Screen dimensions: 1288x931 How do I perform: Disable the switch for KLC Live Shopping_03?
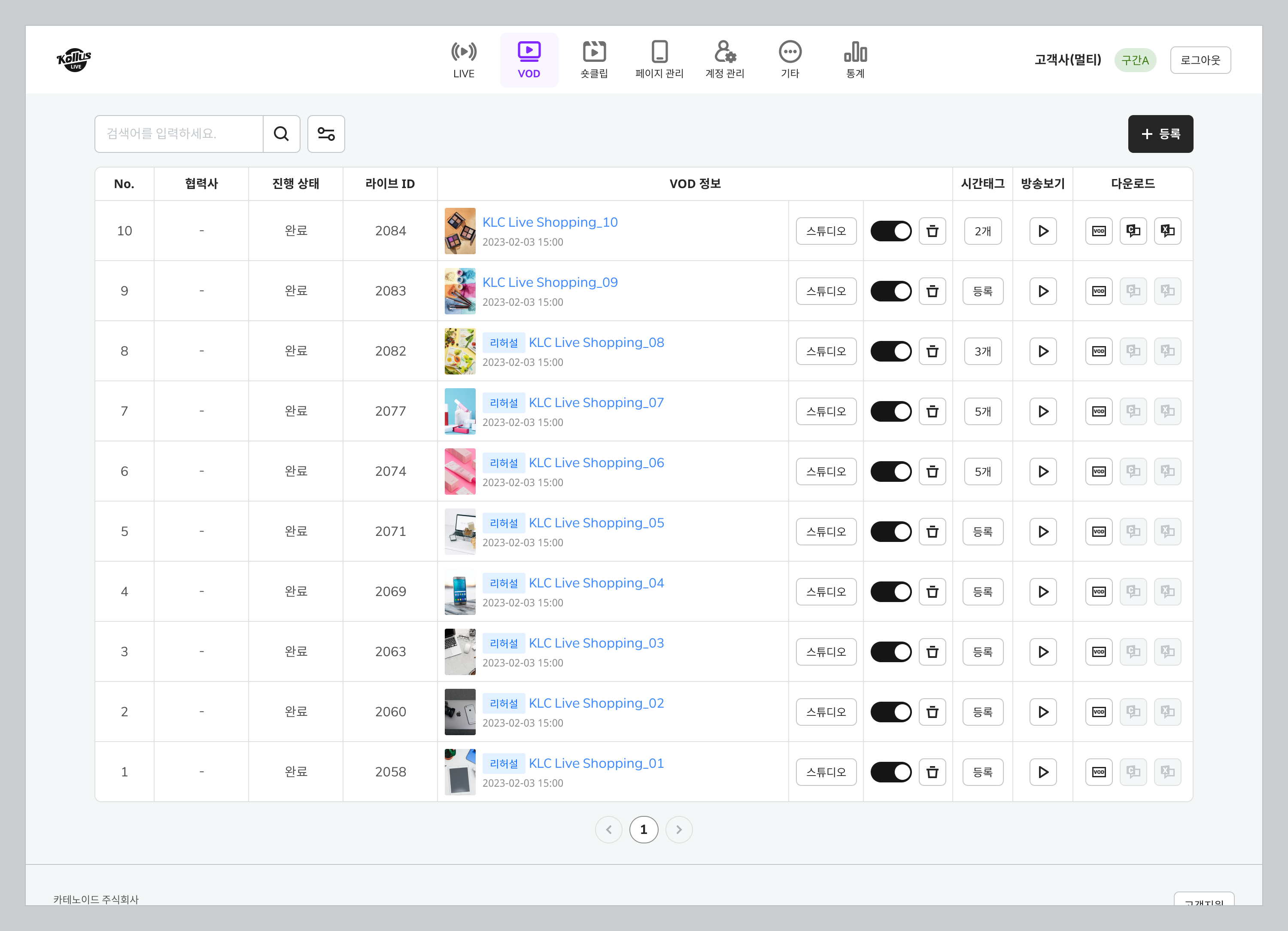point(890,652)
